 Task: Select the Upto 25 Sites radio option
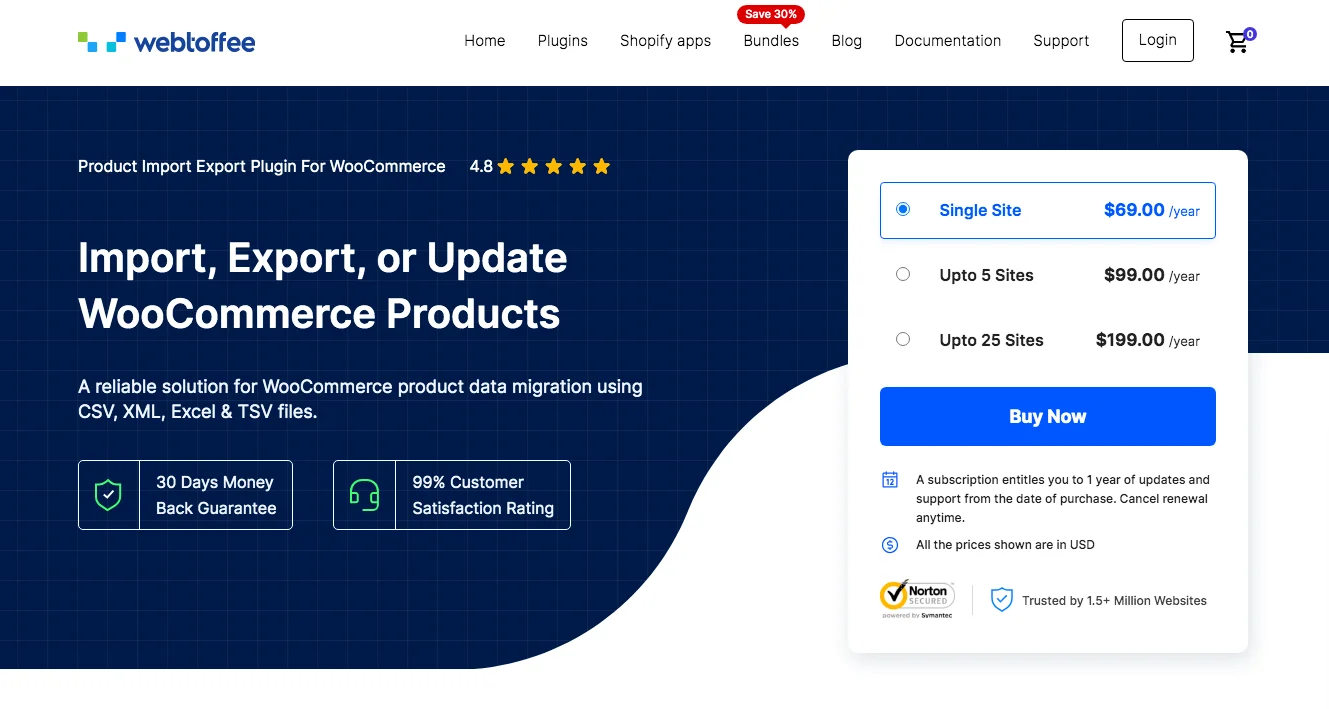point(903,339)
